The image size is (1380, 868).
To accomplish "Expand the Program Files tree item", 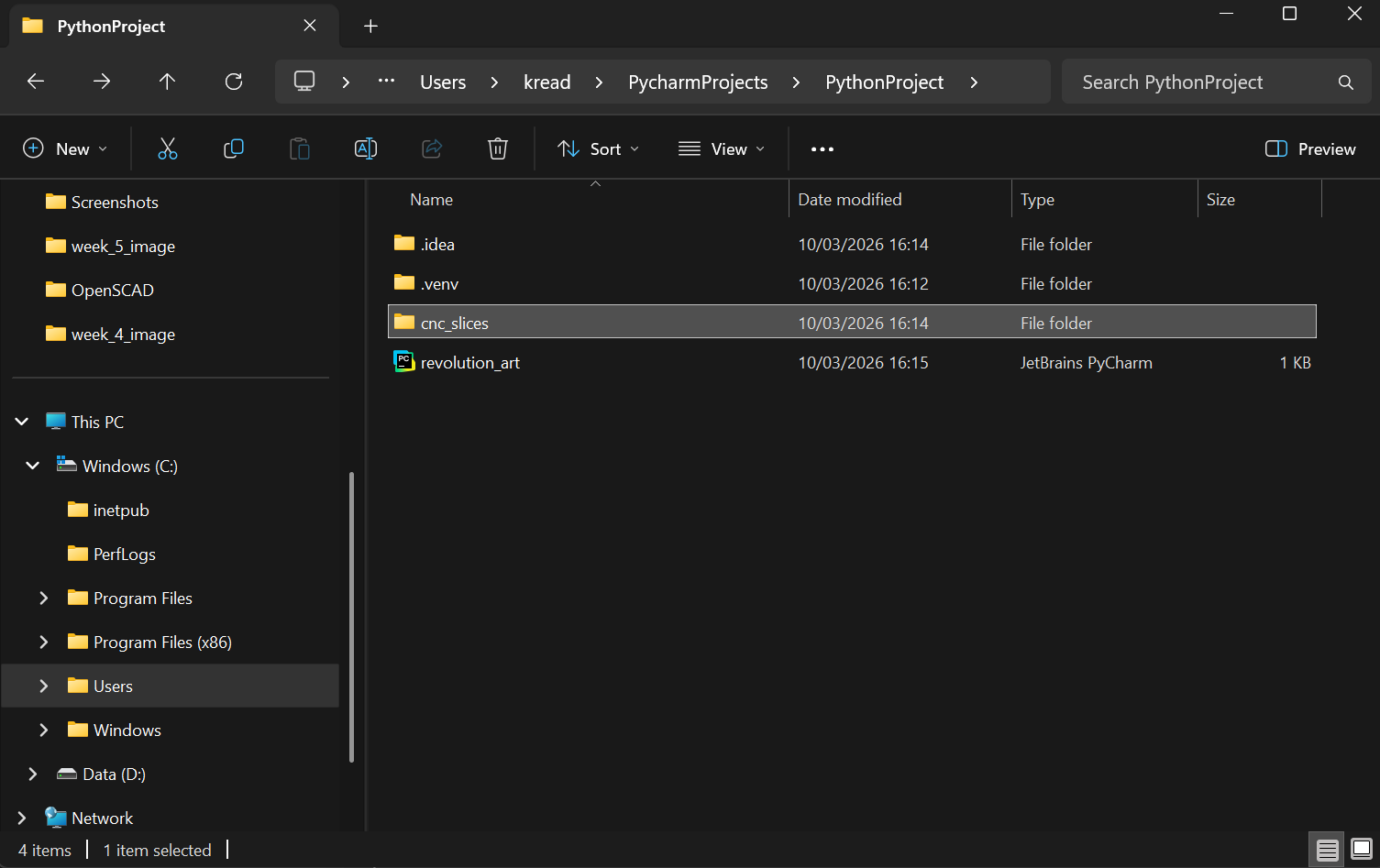I will click(43, 598).
